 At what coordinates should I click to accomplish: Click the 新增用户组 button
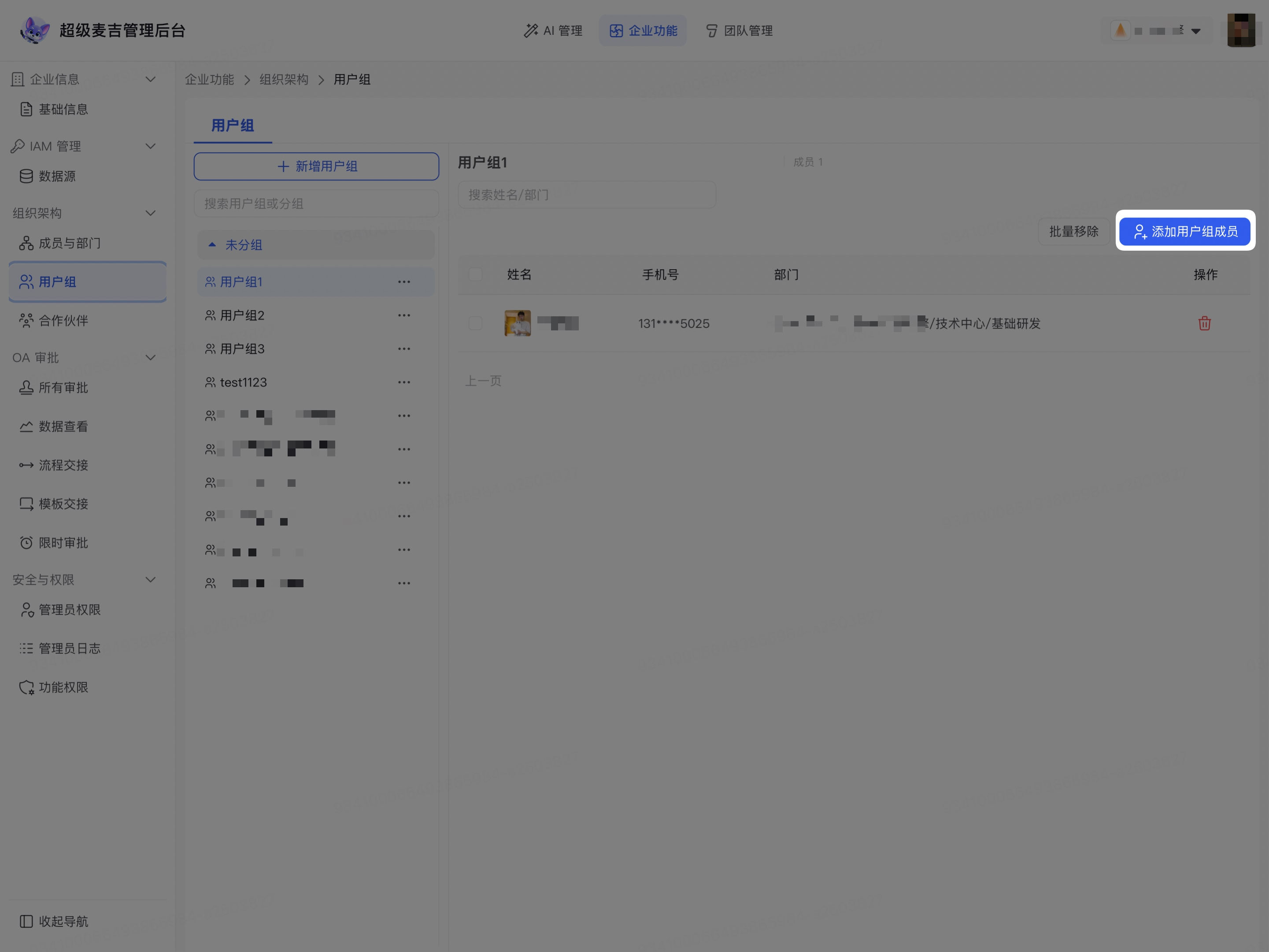tap(316, 167)
